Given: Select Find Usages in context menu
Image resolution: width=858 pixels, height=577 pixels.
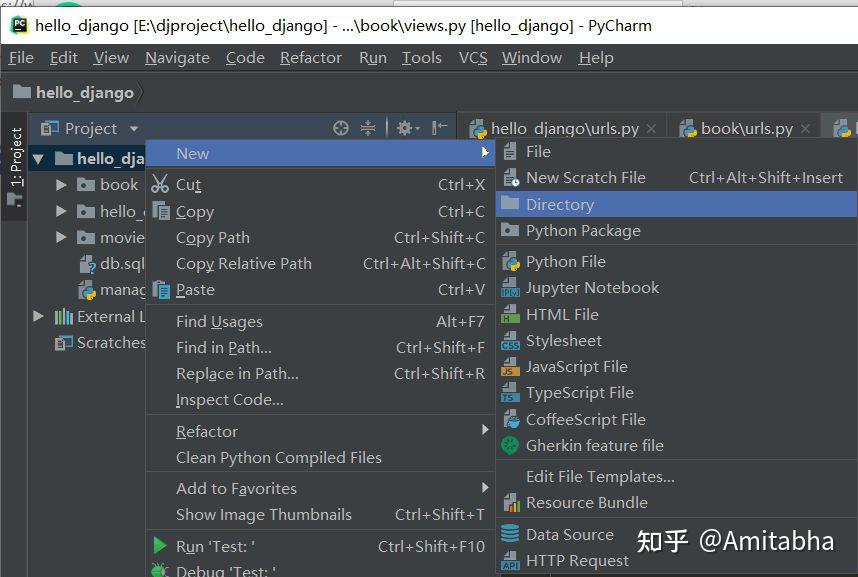Looking at the screenshot, I should (x=321, y=321).
